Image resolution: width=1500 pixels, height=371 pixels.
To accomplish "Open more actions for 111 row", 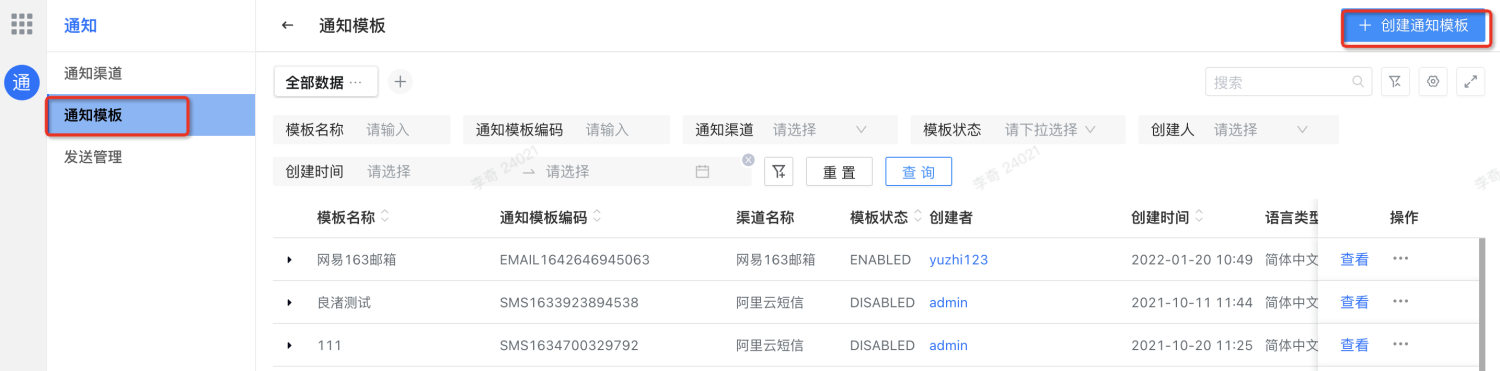I will point(1400,345).
